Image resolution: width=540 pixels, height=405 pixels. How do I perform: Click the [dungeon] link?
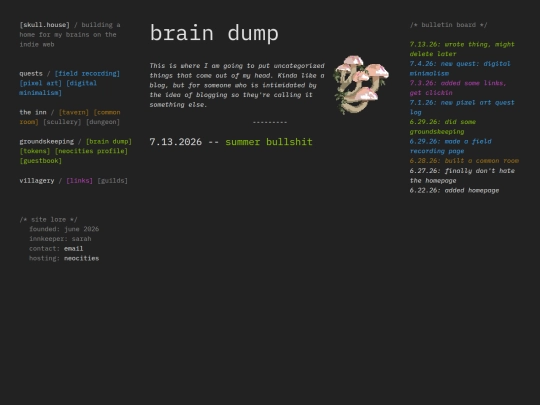pos(103,122)
